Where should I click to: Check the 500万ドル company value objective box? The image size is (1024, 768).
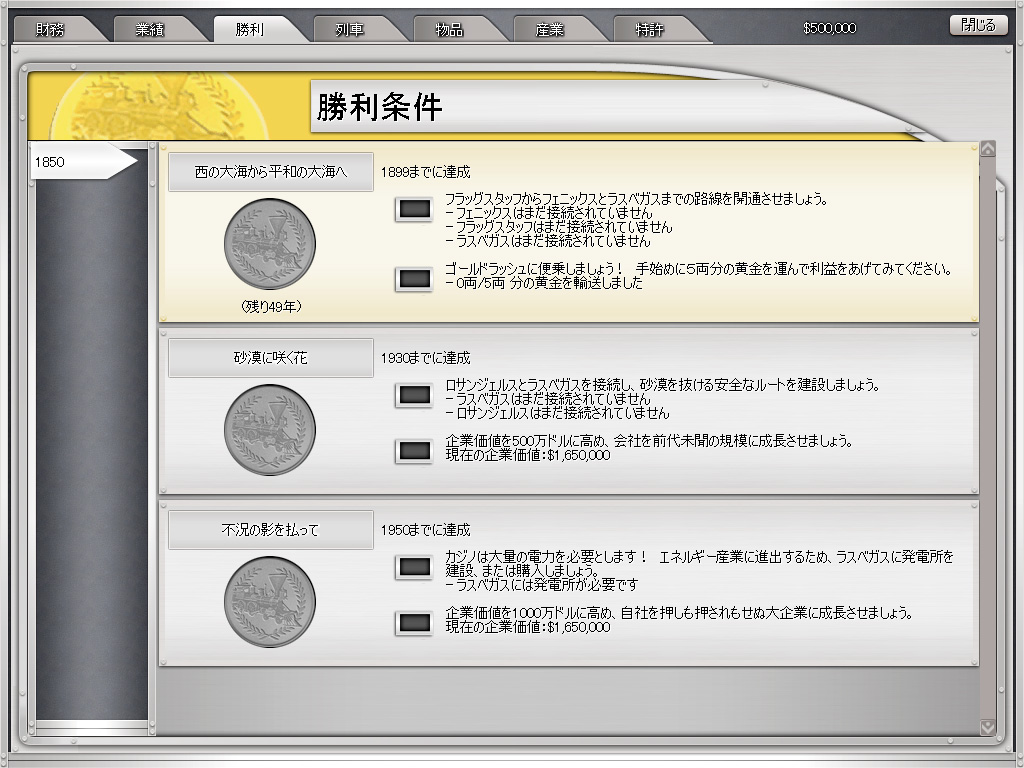(414, 451)
